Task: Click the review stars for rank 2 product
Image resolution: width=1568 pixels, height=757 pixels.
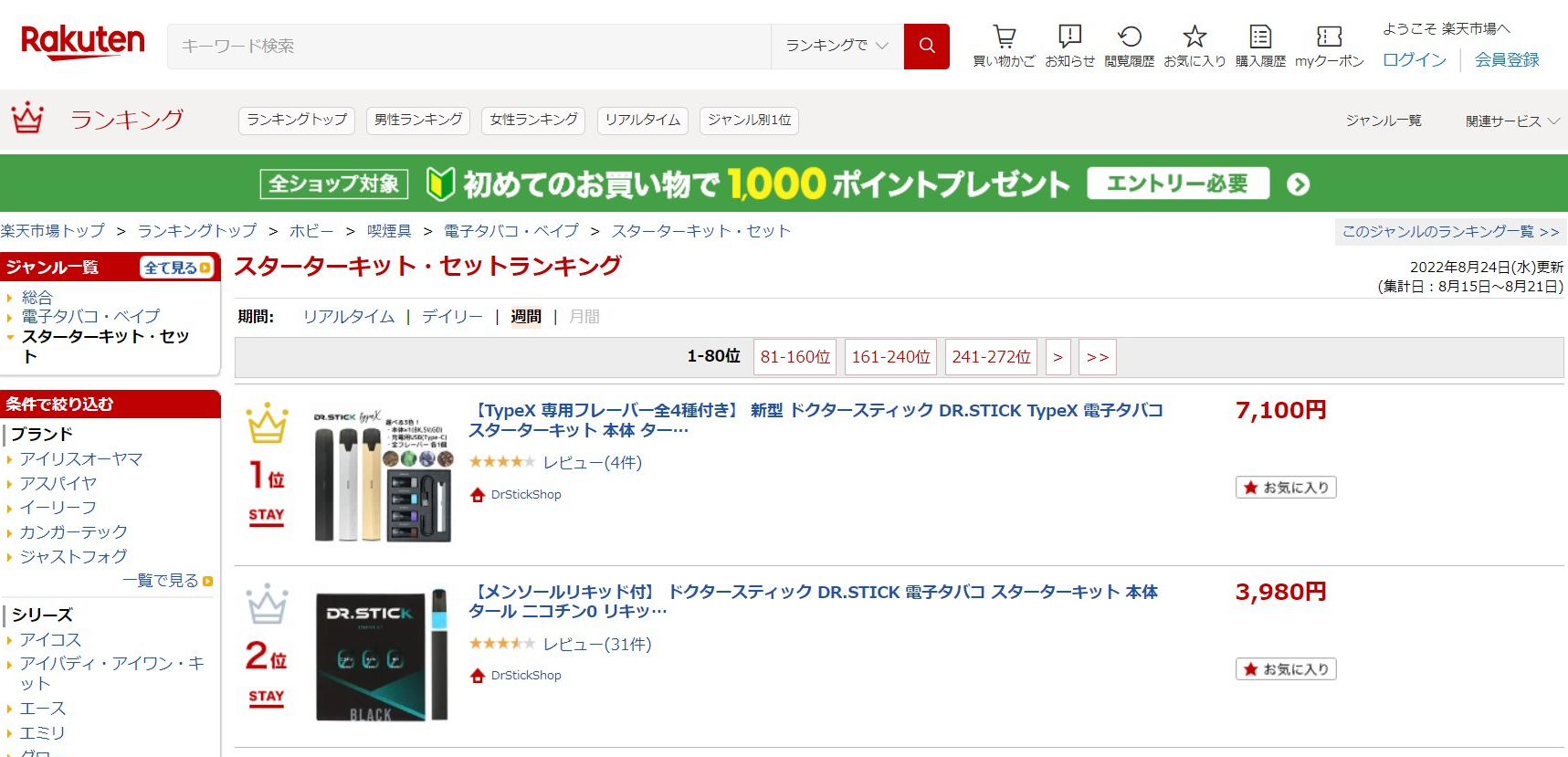Action: pyautogui.click(x=501, y=644)
